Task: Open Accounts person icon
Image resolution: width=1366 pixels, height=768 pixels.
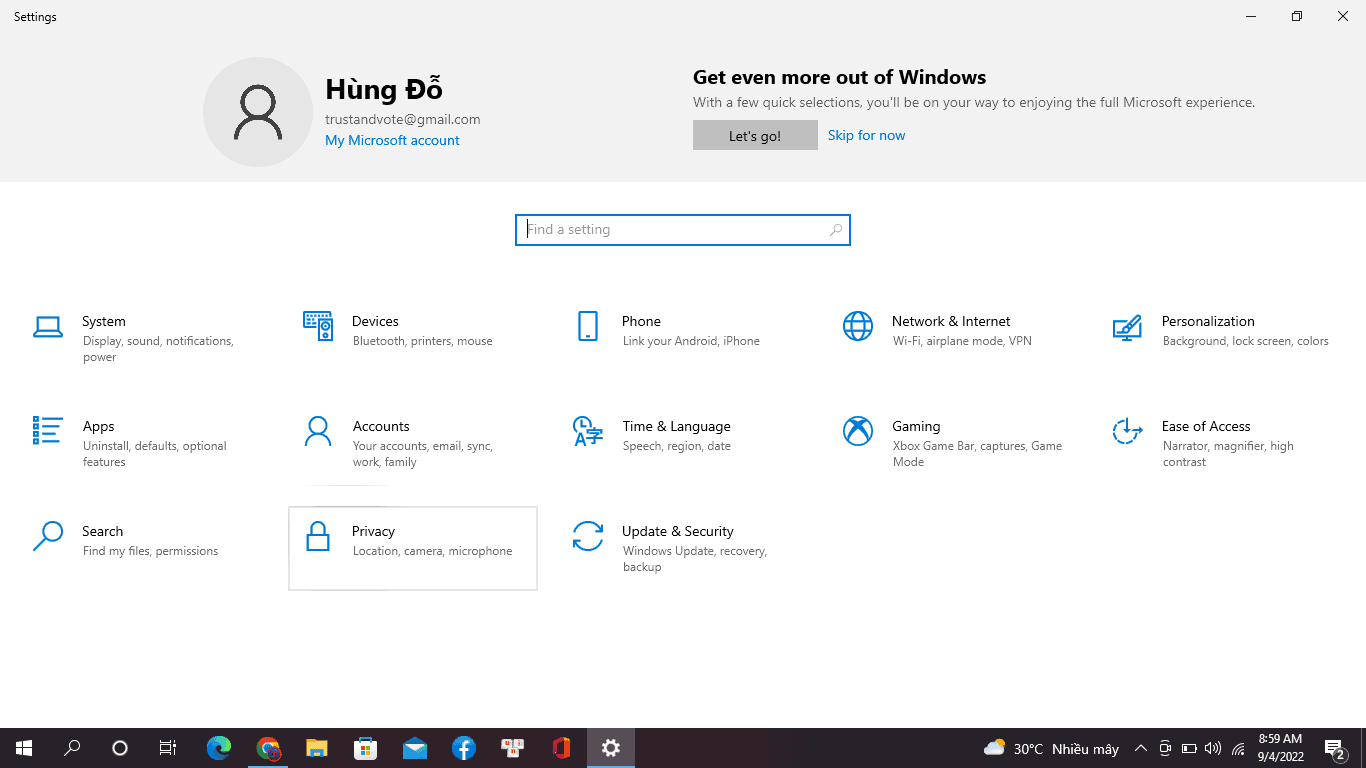Action: 318,431
